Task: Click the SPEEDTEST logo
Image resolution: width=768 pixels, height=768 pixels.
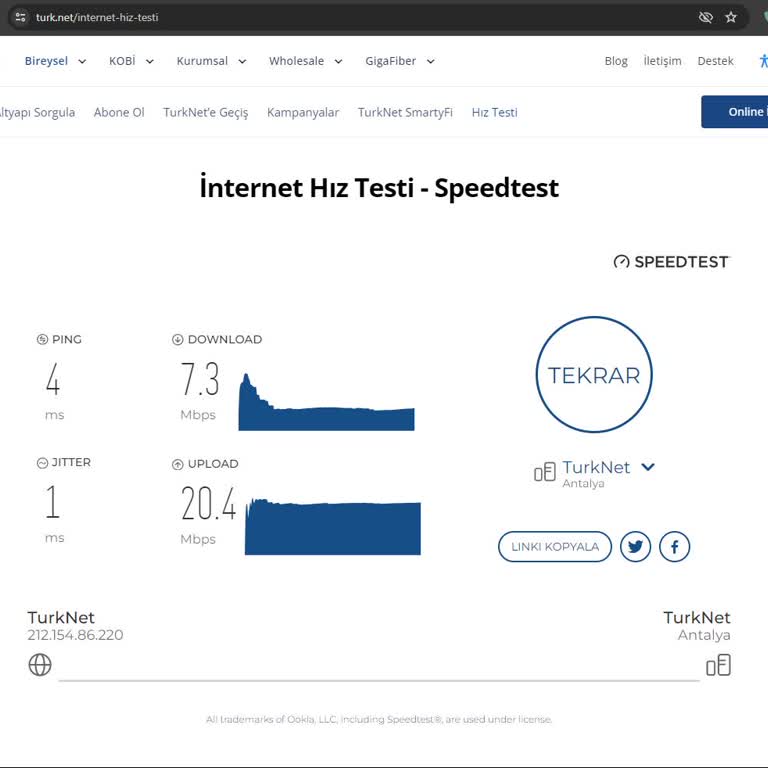Action: [x=671, y=262]
